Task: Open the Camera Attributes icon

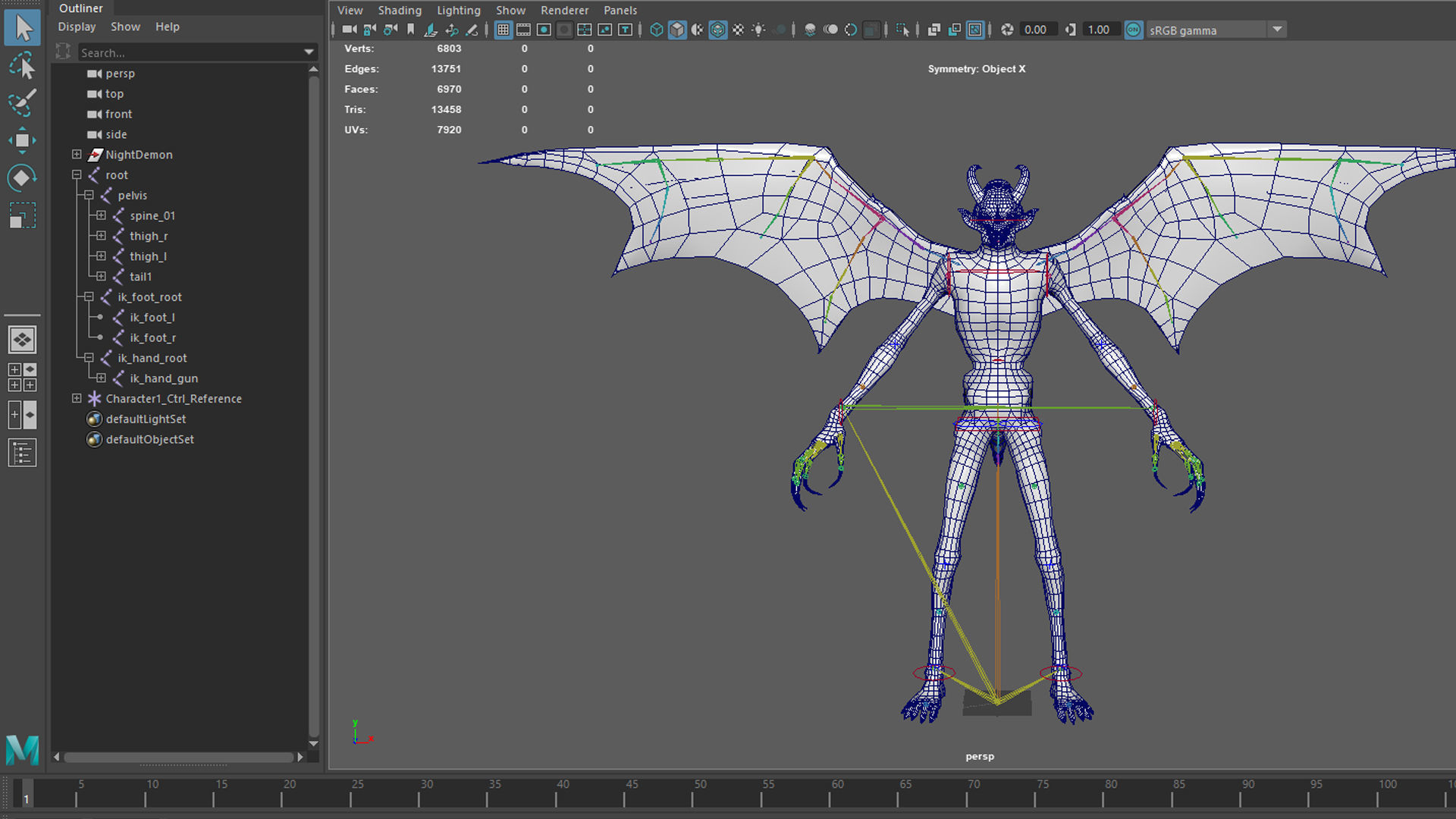Action: (x=390, y=30)
